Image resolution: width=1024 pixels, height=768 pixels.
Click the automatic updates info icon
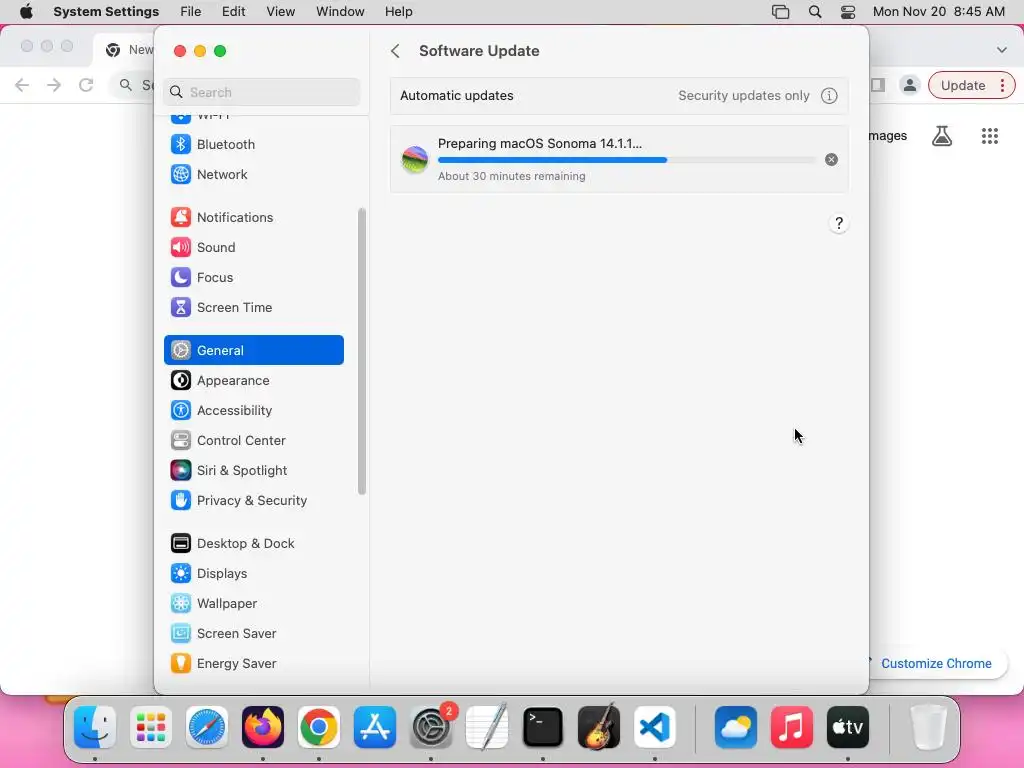tap(829, 96)
